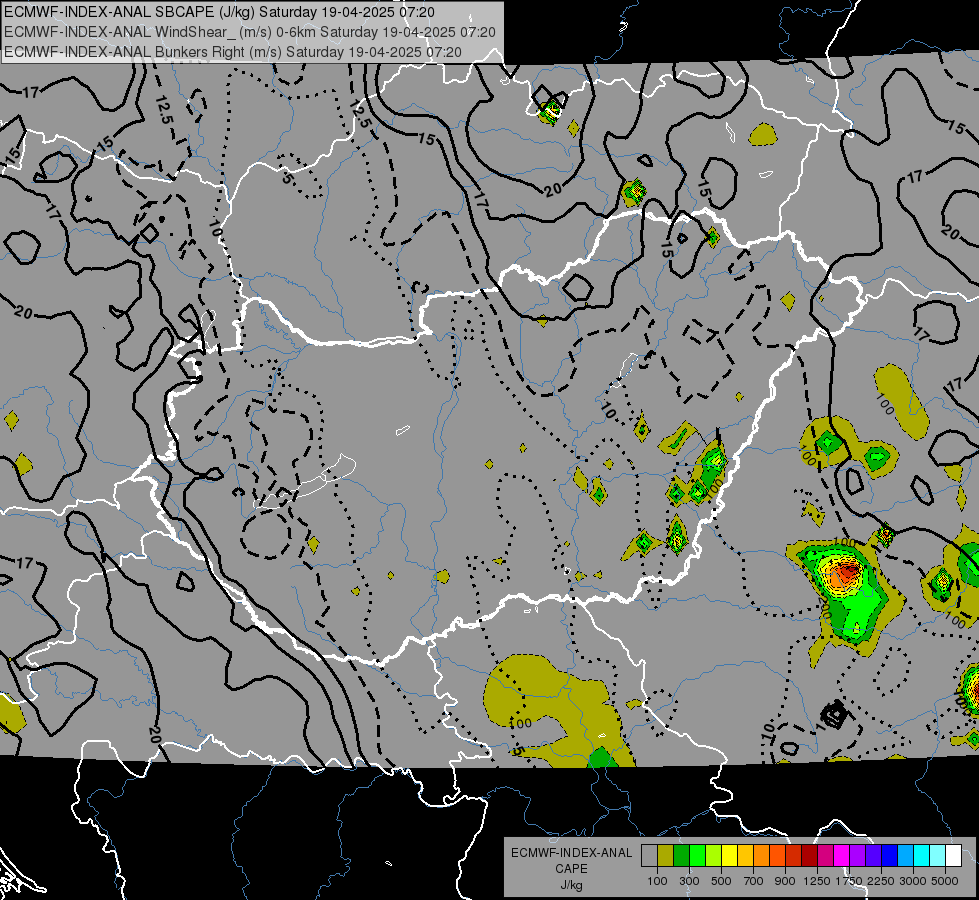
Task: Click the Bunkers Right (m/s) title line
Action: (x=233, y=52)
